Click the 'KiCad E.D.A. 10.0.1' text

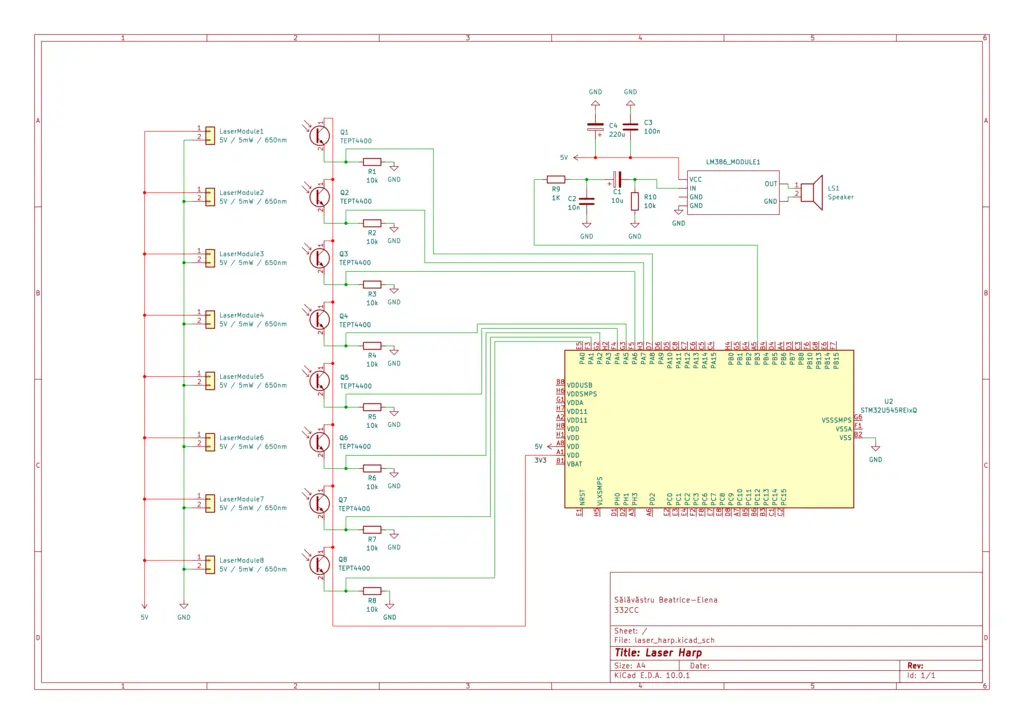tap(652, 676)
